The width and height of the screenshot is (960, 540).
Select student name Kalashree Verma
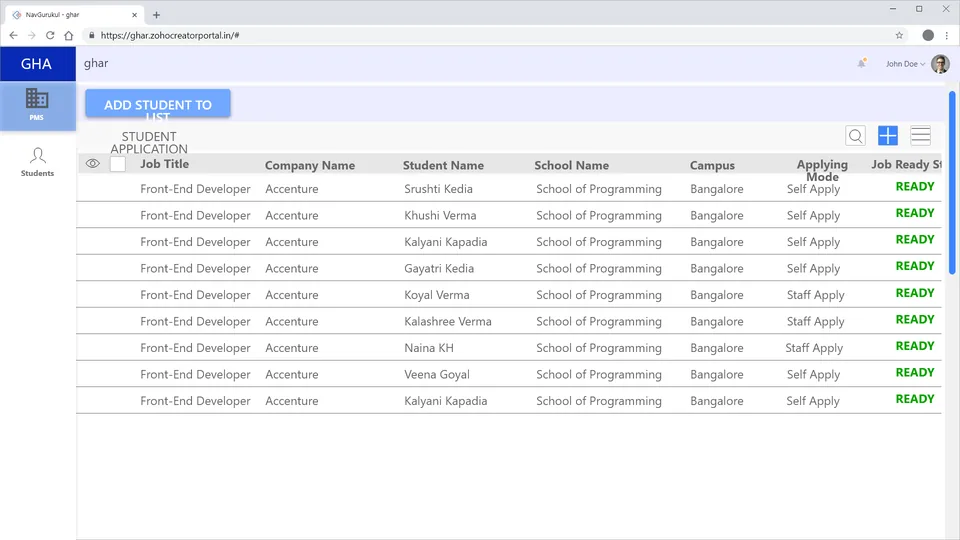pyautogui.click(x=448, y=321)
